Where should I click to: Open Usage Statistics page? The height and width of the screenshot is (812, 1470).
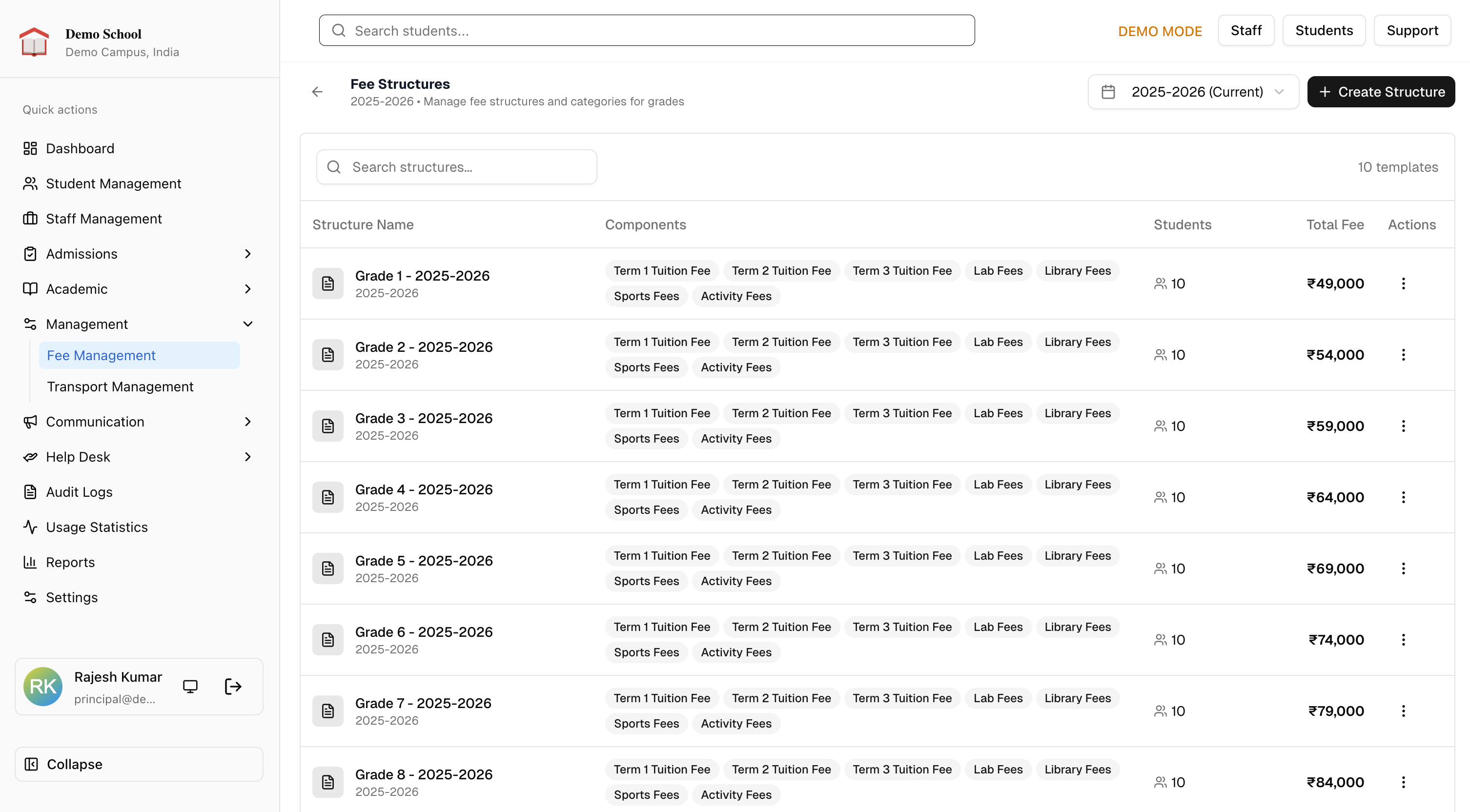pos(97,527)
